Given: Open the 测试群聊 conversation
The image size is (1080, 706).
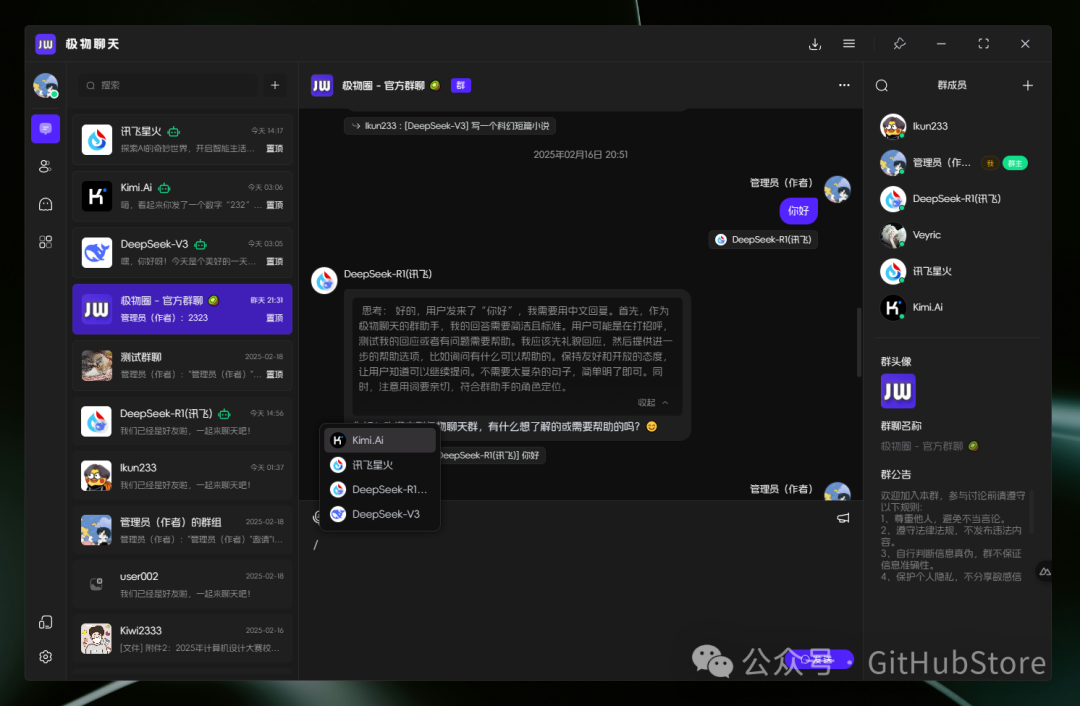Looking at the screenshot, I should [x=183, y=366].
